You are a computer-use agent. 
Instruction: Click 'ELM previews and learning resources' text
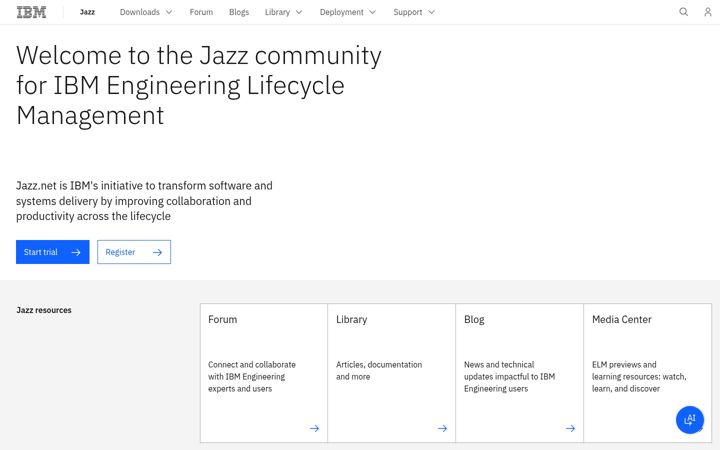pos(639,377)
